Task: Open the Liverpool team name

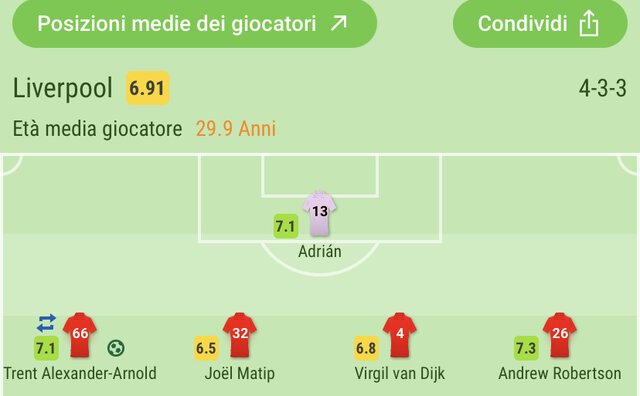Action: [x=62, y=88]
